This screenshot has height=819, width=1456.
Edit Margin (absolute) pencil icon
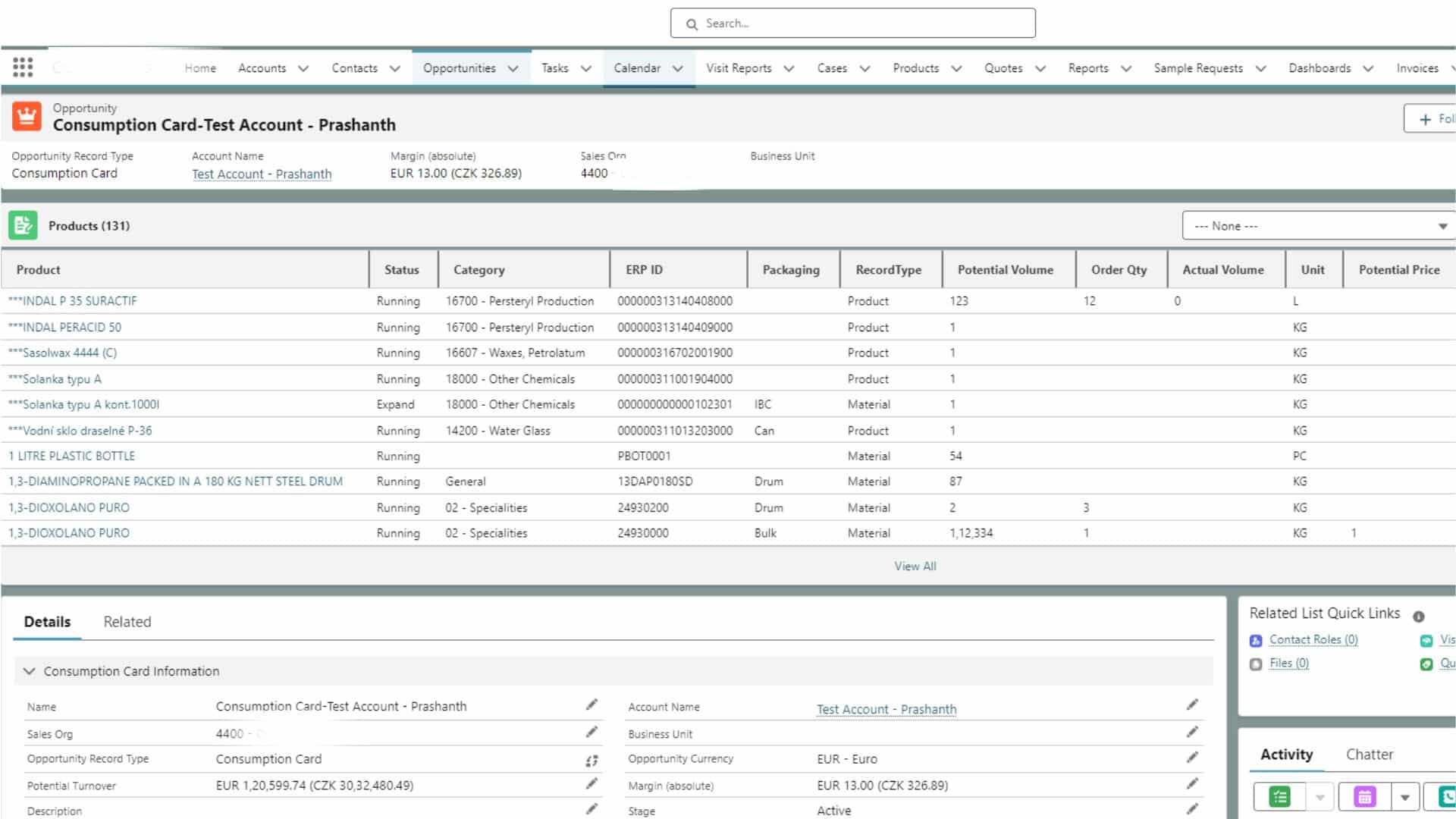1192,784
